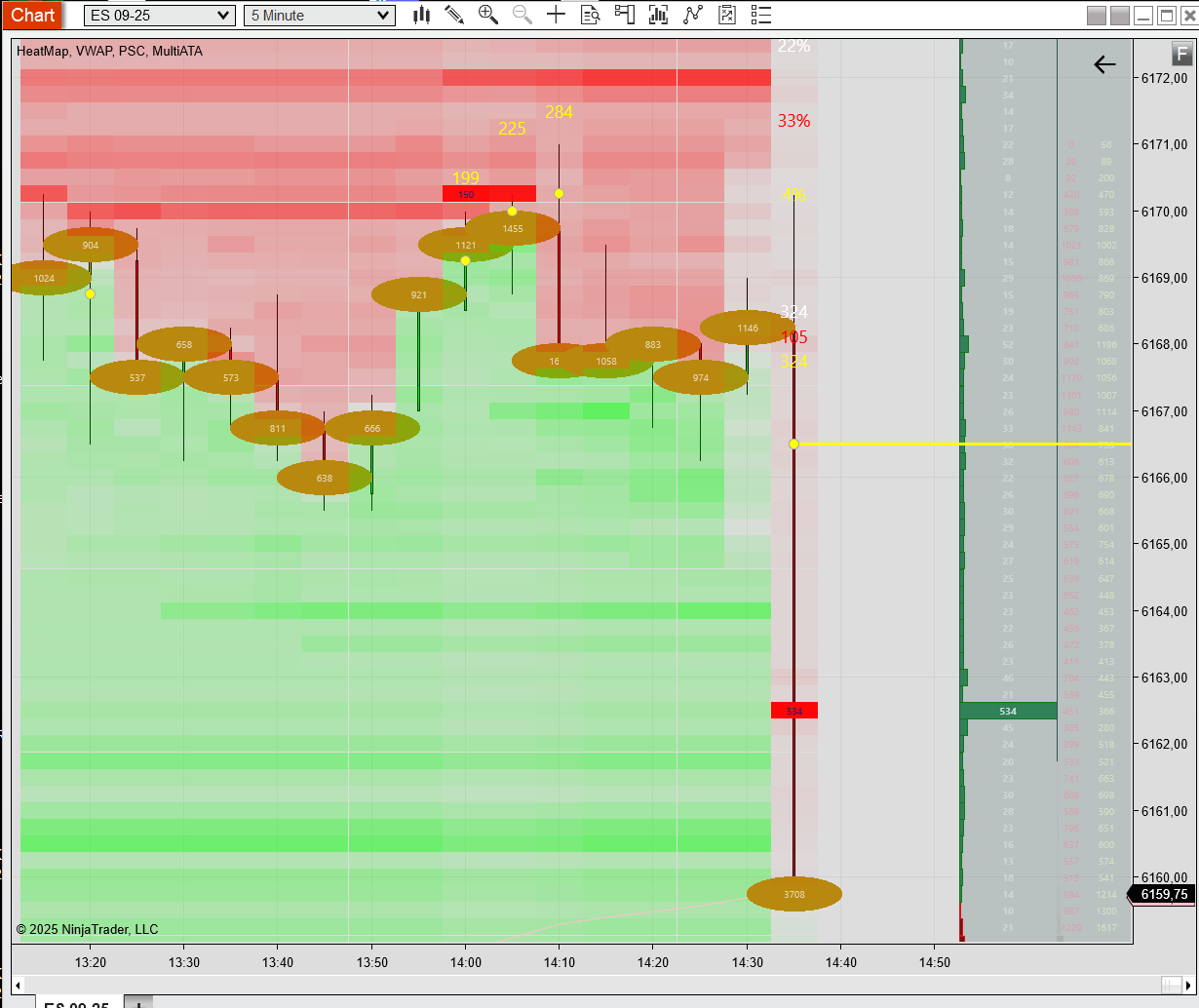Open chart properties list icon
Screen dimensions: 1199x1008
tap(760, 15)
